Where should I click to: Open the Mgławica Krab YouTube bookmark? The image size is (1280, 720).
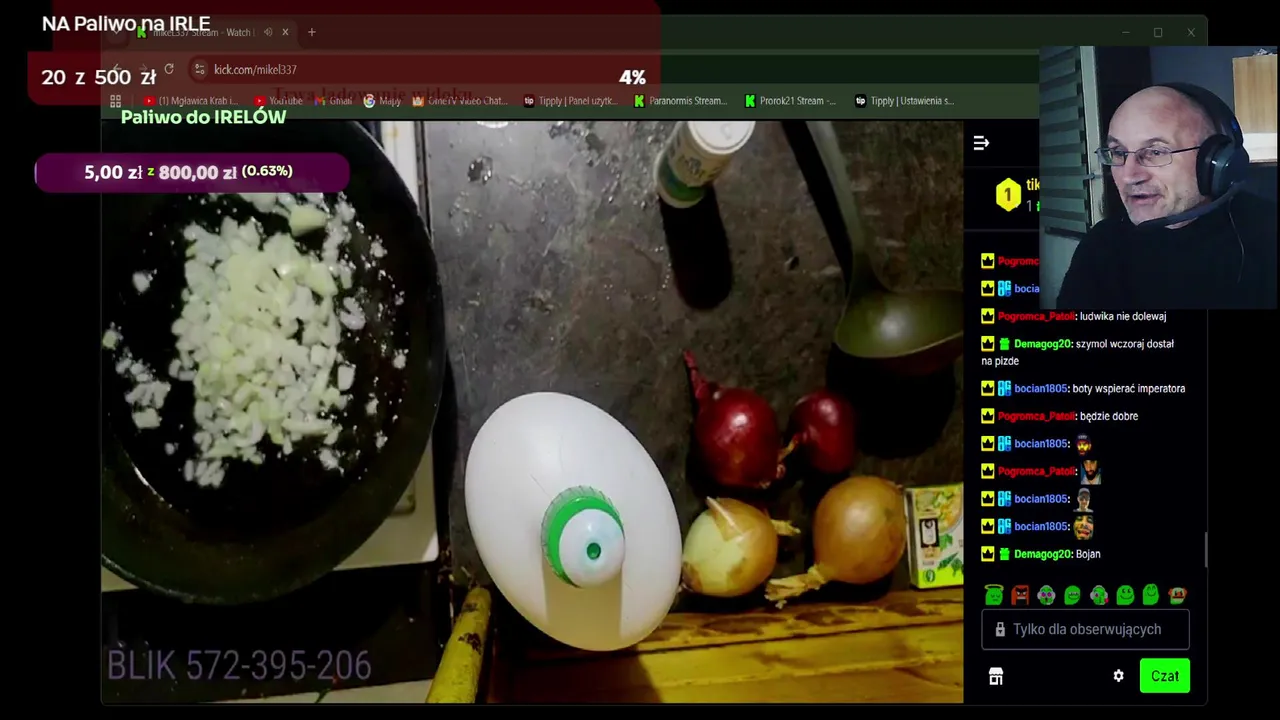190,101
